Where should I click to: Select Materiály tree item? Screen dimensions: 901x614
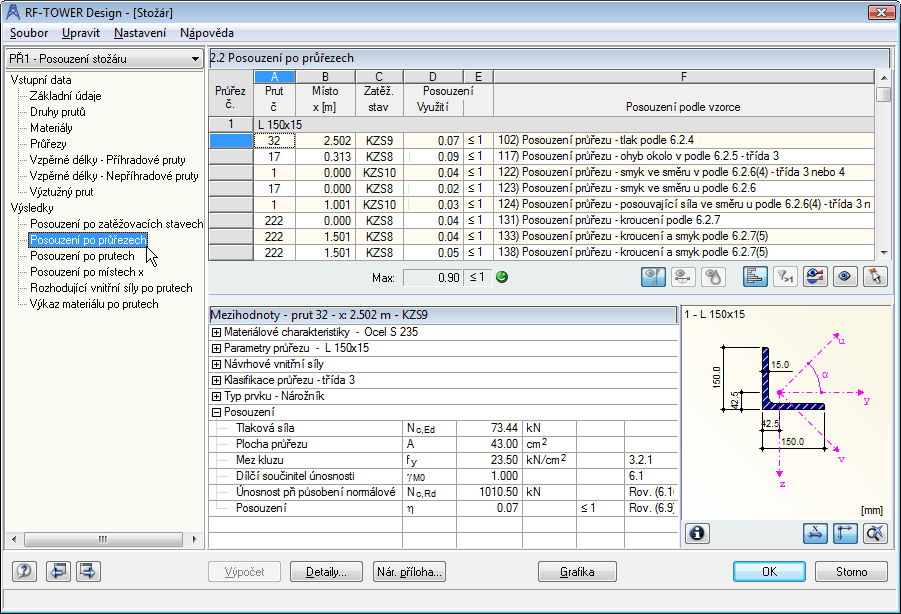click(51, 128)
